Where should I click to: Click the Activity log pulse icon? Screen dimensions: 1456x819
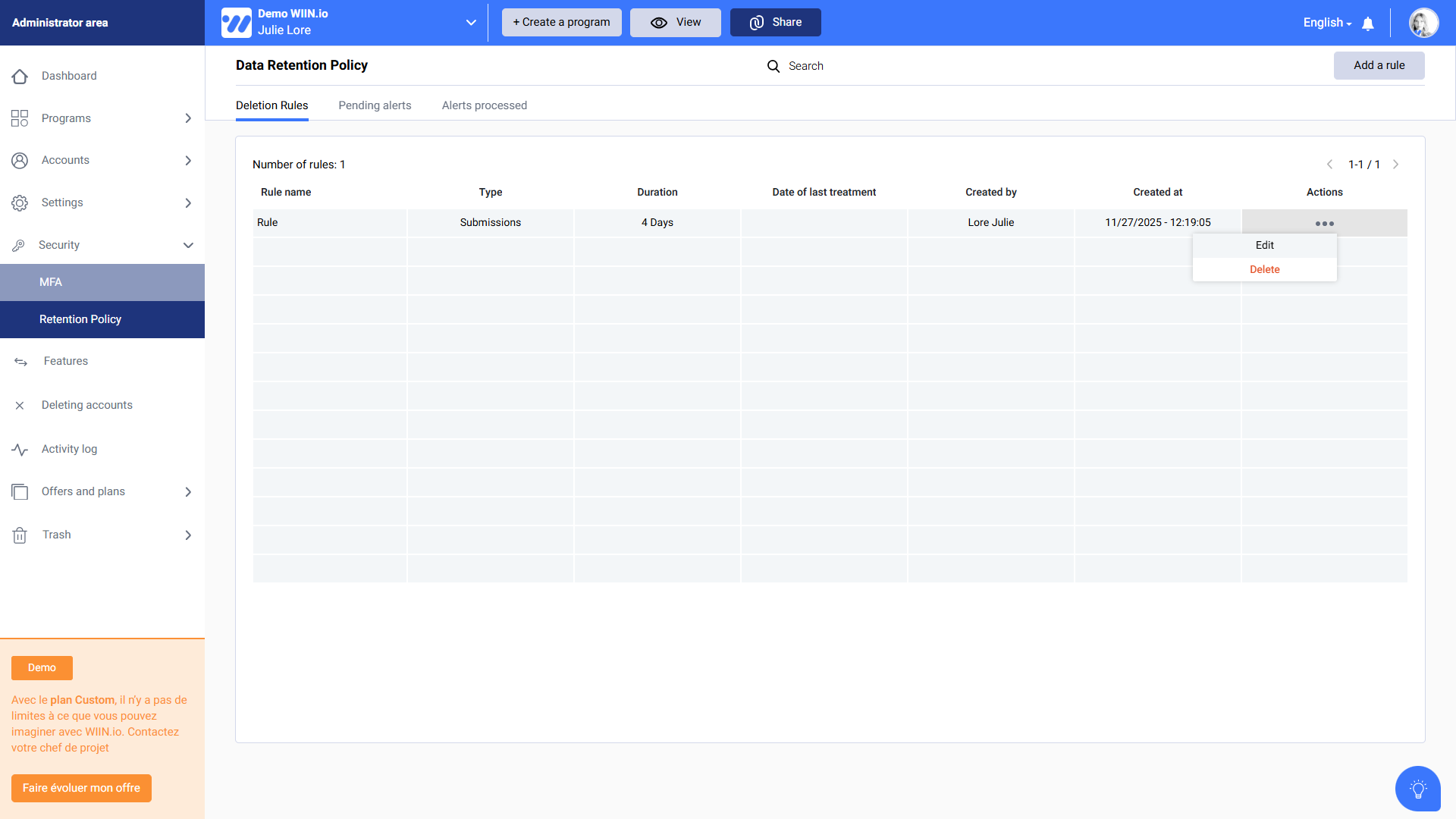20,450
